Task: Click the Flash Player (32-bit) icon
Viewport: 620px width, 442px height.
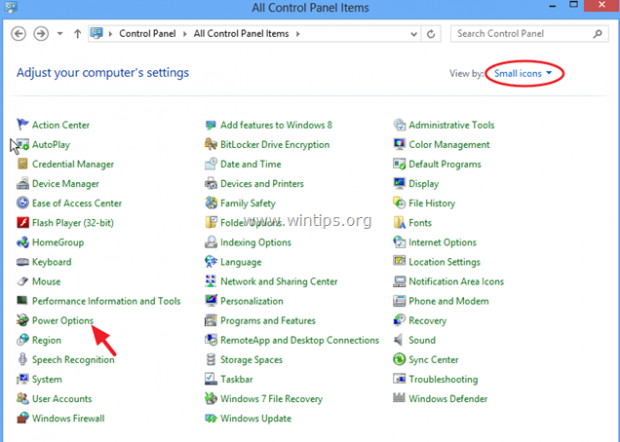Action: 23,223
